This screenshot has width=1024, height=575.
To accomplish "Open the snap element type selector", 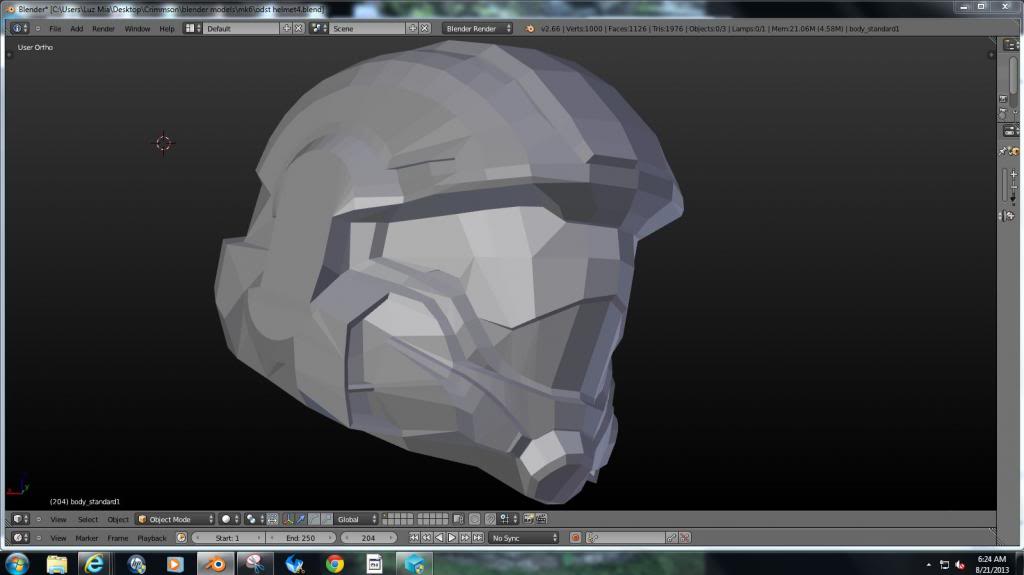I will click(508, 519).
